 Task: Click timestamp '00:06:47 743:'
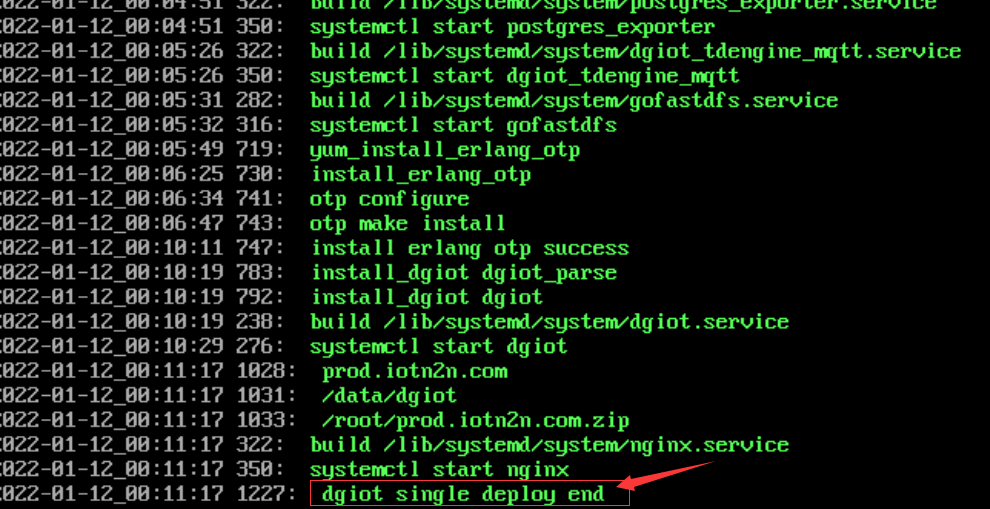click(205, 224)
